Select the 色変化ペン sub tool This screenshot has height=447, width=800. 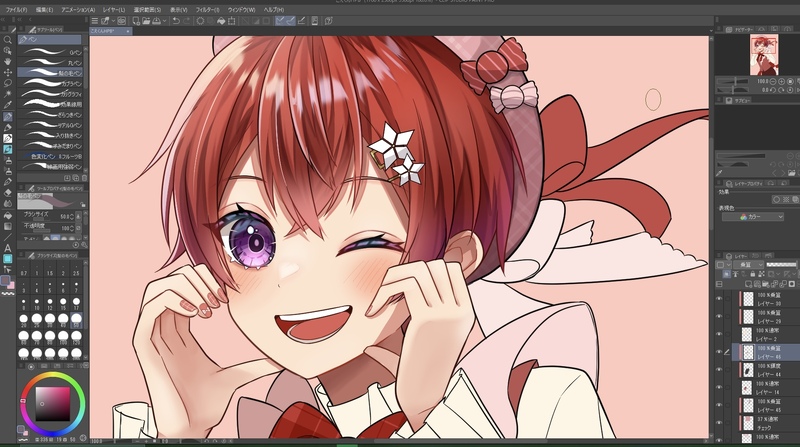[51, 156]
